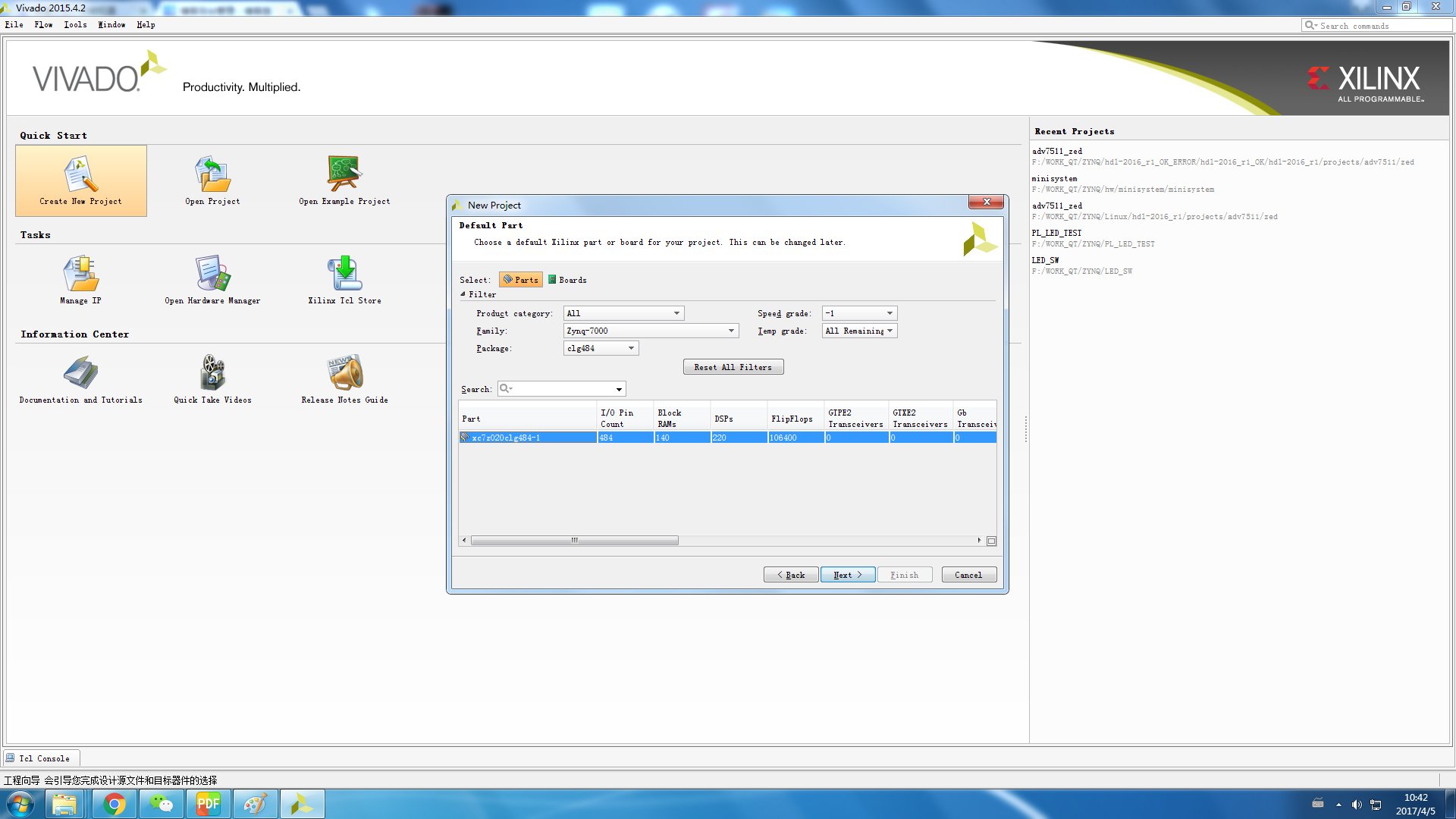This screenshot has height=819, width=1456.
Task: Open the Xilinx Tcl Store
Action: pos(344,274)
